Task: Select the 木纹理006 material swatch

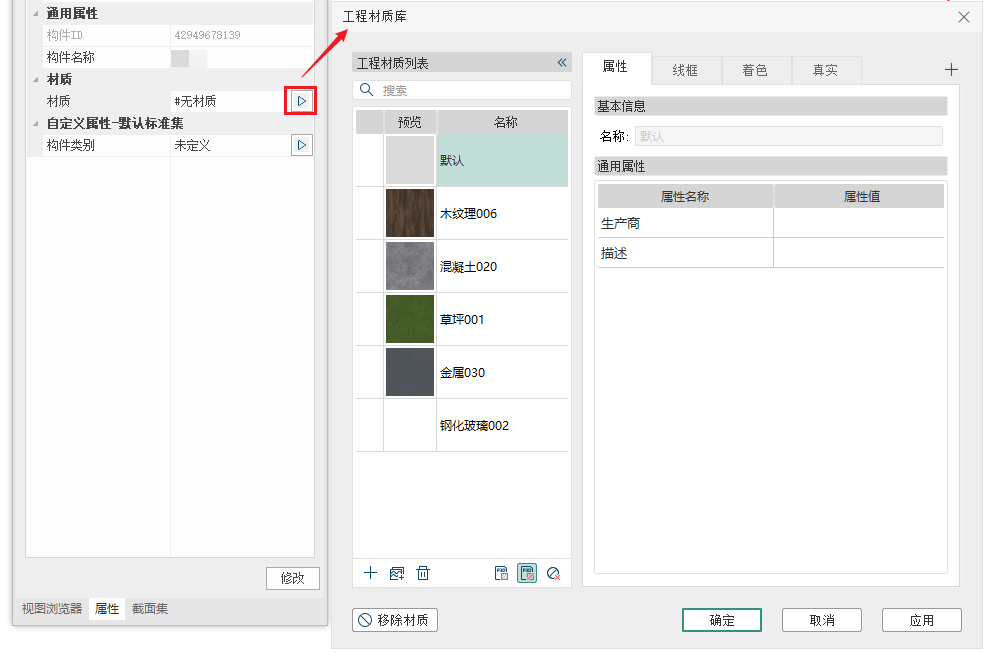Action: (410, 213)
